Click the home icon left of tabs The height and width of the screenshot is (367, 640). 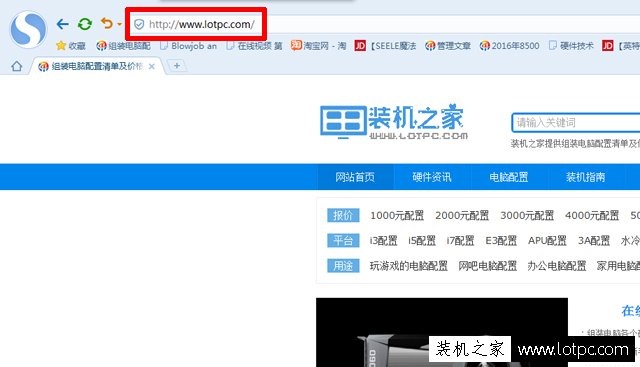pyautogui.click(x=17, y=66)
